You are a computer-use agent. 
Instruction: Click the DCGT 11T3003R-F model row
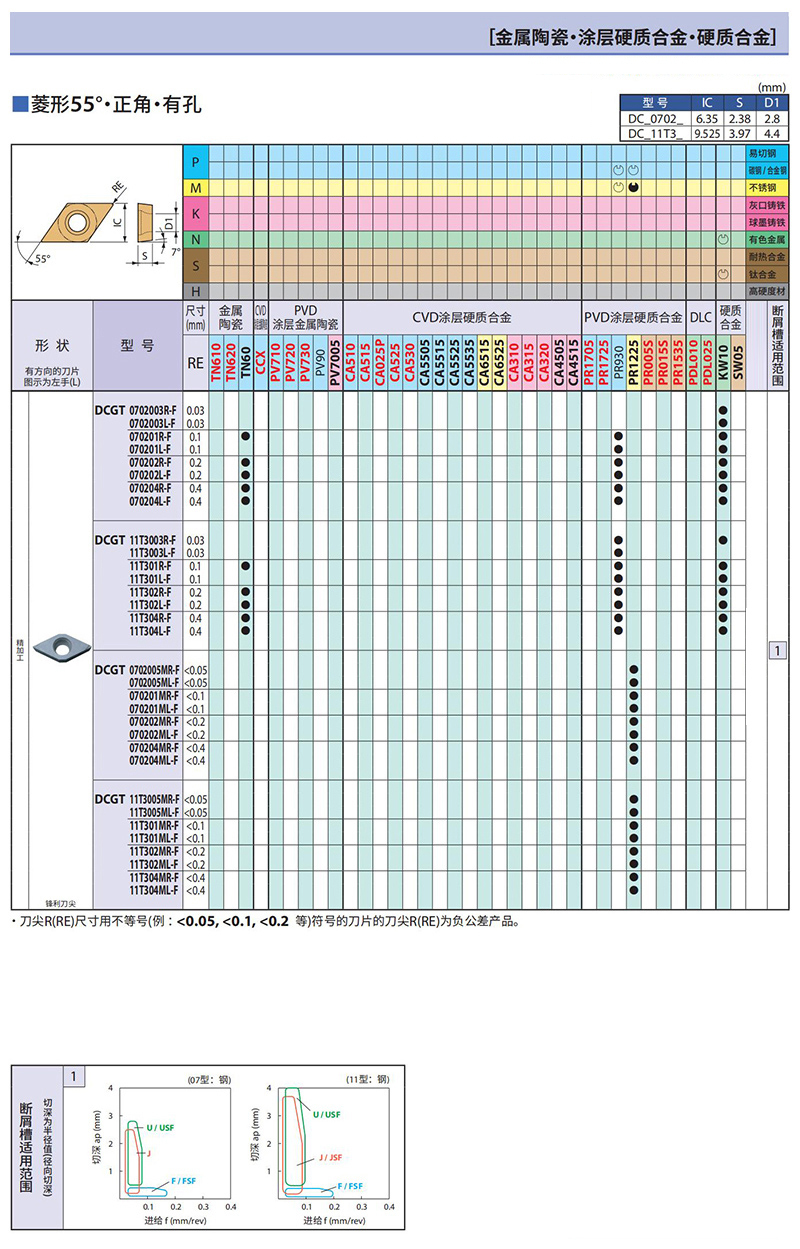[x=136, y=540]
